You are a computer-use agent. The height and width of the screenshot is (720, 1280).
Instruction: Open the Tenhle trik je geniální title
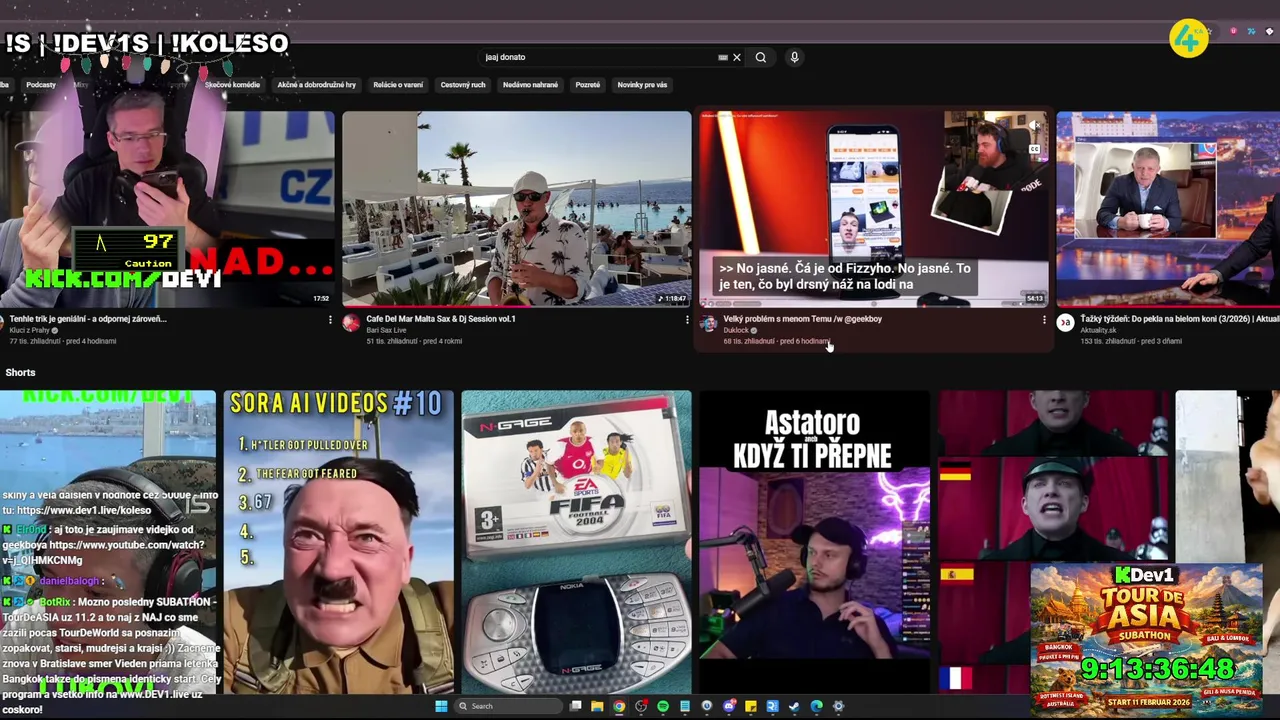(88, 319)
